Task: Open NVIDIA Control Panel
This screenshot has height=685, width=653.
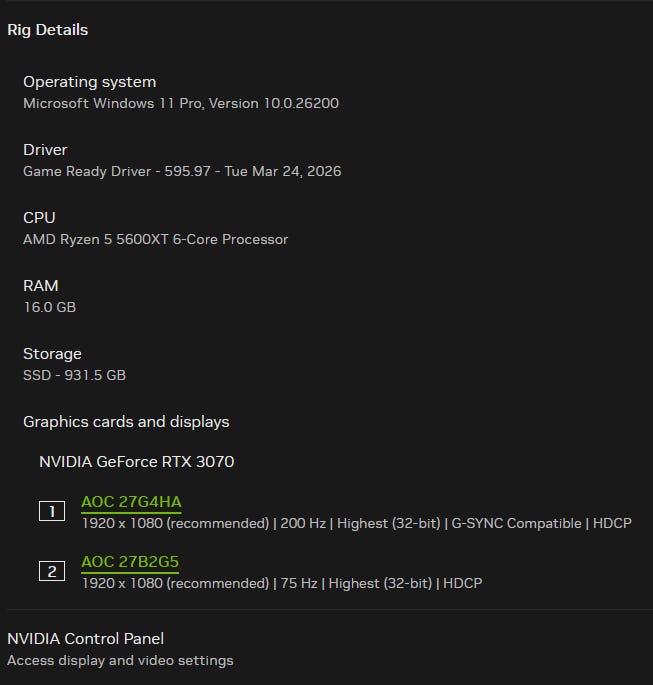Action: [85, 639]
